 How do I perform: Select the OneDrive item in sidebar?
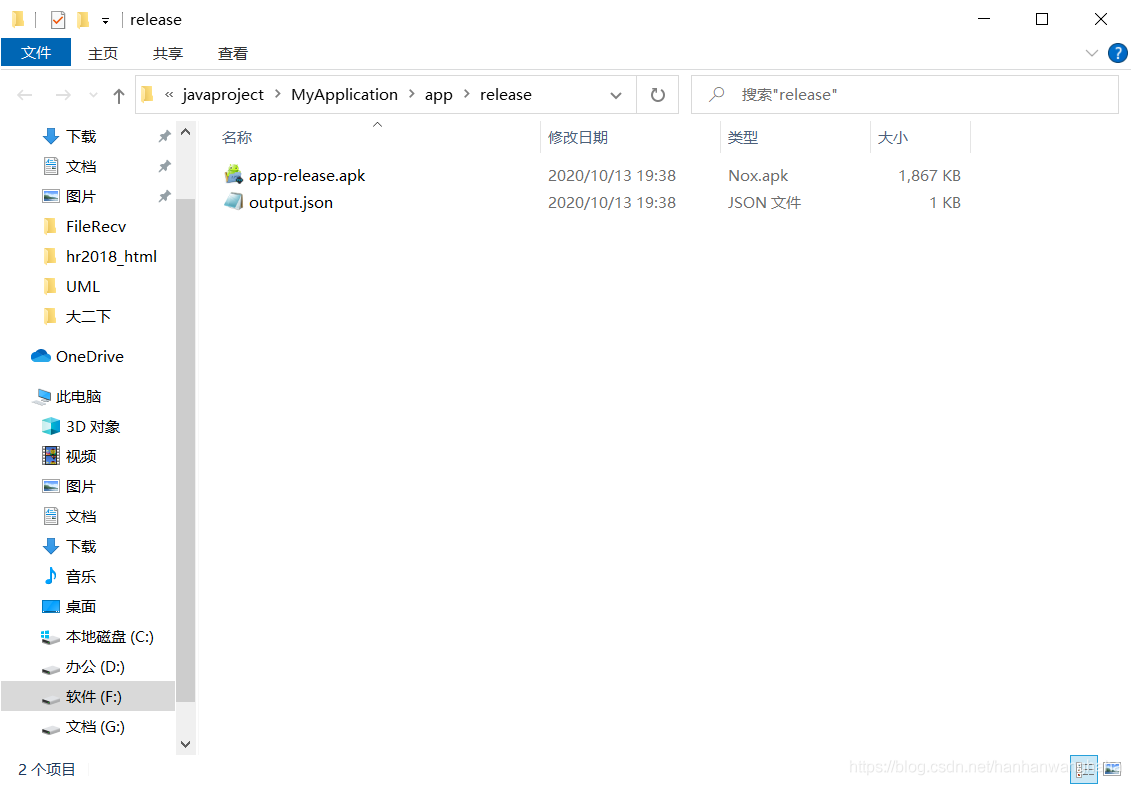click(85, 356)
